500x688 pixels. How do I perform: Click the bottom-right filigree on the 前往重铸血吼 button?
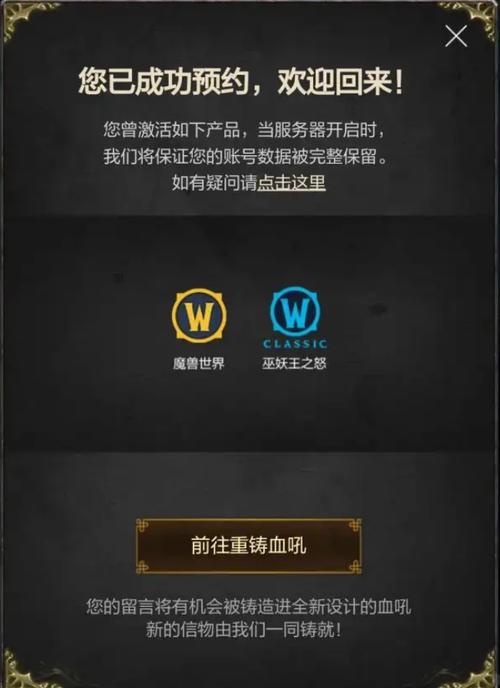[354, 566]
